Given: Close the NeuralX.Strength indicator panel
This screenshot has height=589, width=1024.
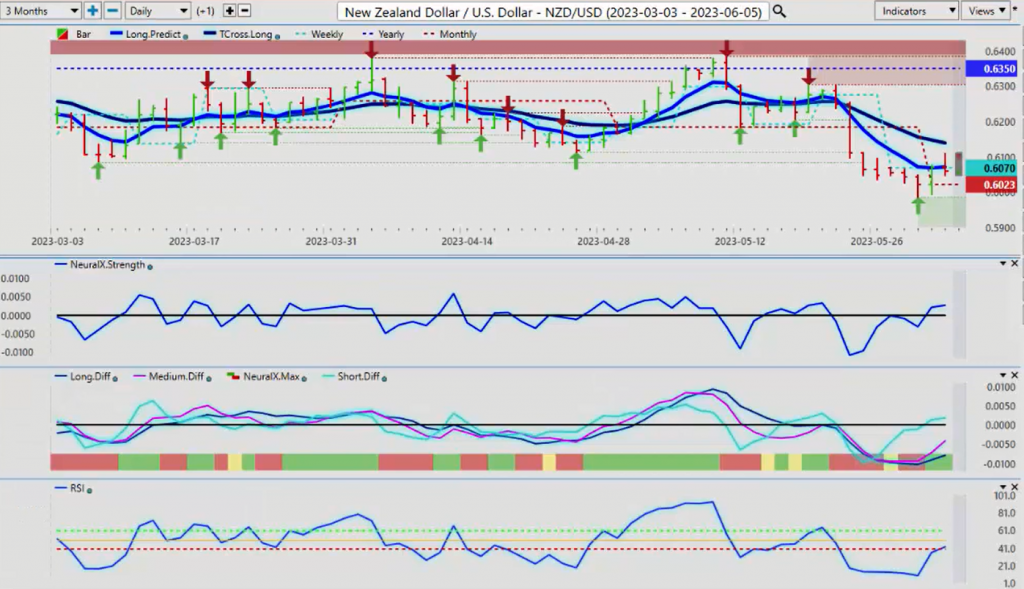Looking at the screenshot, I should 1015,263.
